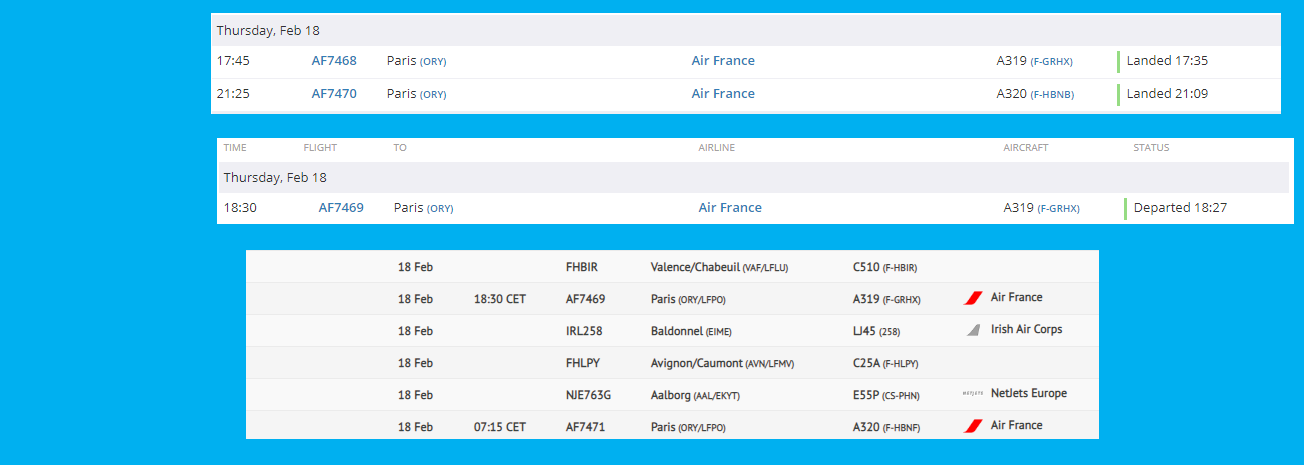Click ORY airport code in Departed 18:27 row
This screenshot has width=1304, height=465.
[440, 209]
